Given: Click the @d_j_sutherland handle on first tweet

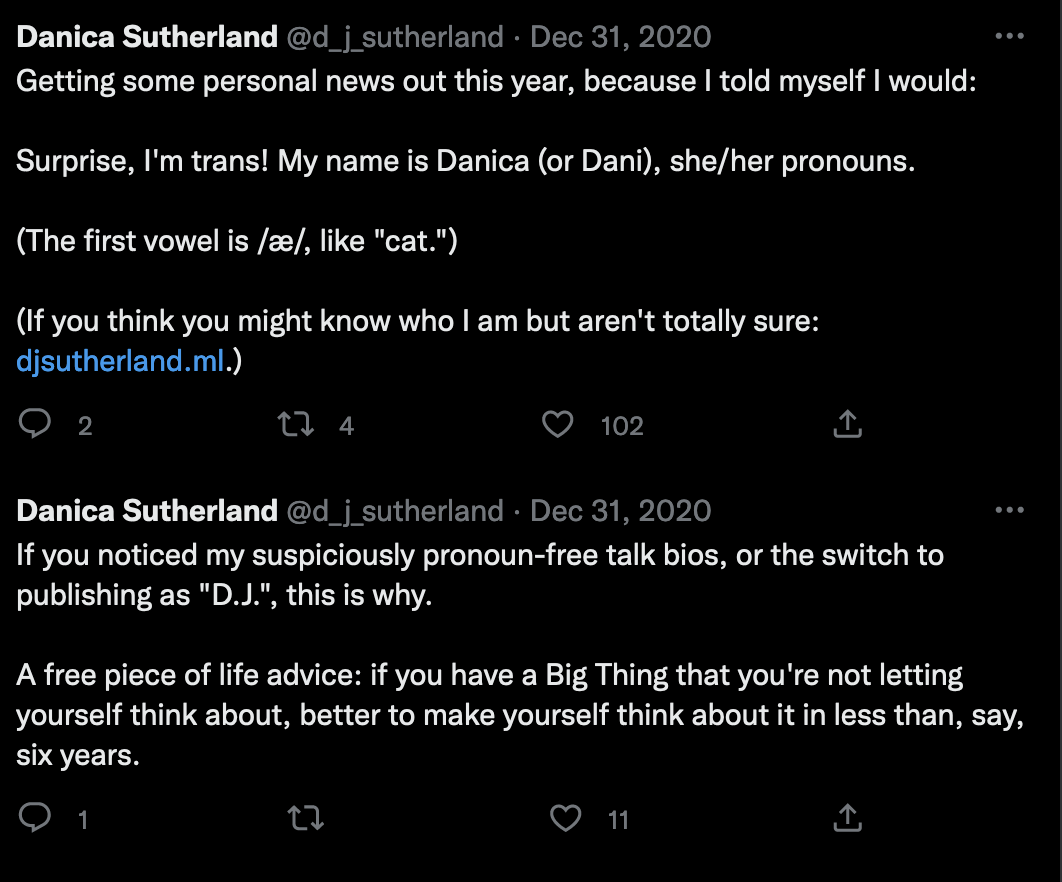Looking at the screenshot, I should pyautogui.click(x=395, y=38).
